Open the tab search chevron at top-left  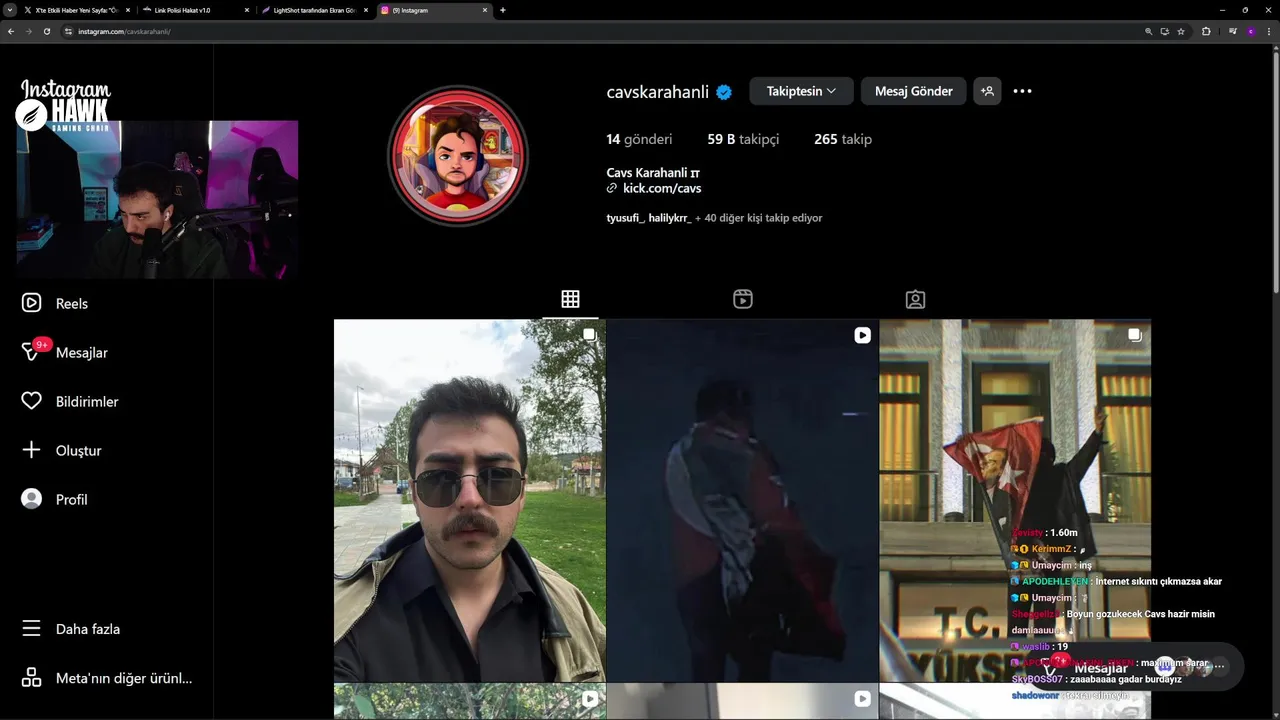(9, 10)
